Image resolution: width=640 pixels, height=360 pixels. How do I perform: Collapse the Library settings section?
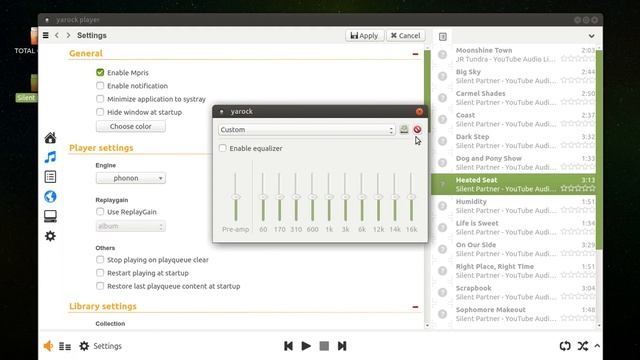pyautogui.click(x=416, y=307)
